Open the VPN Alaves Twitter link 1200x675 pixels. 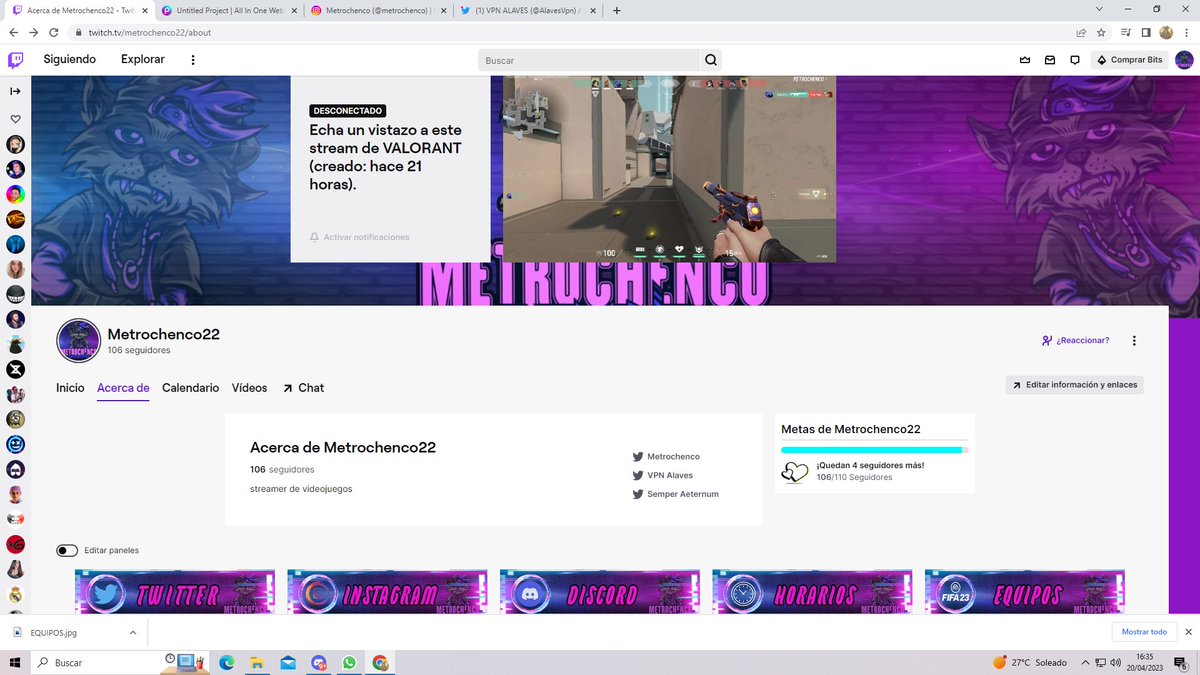tap(662, 476)
